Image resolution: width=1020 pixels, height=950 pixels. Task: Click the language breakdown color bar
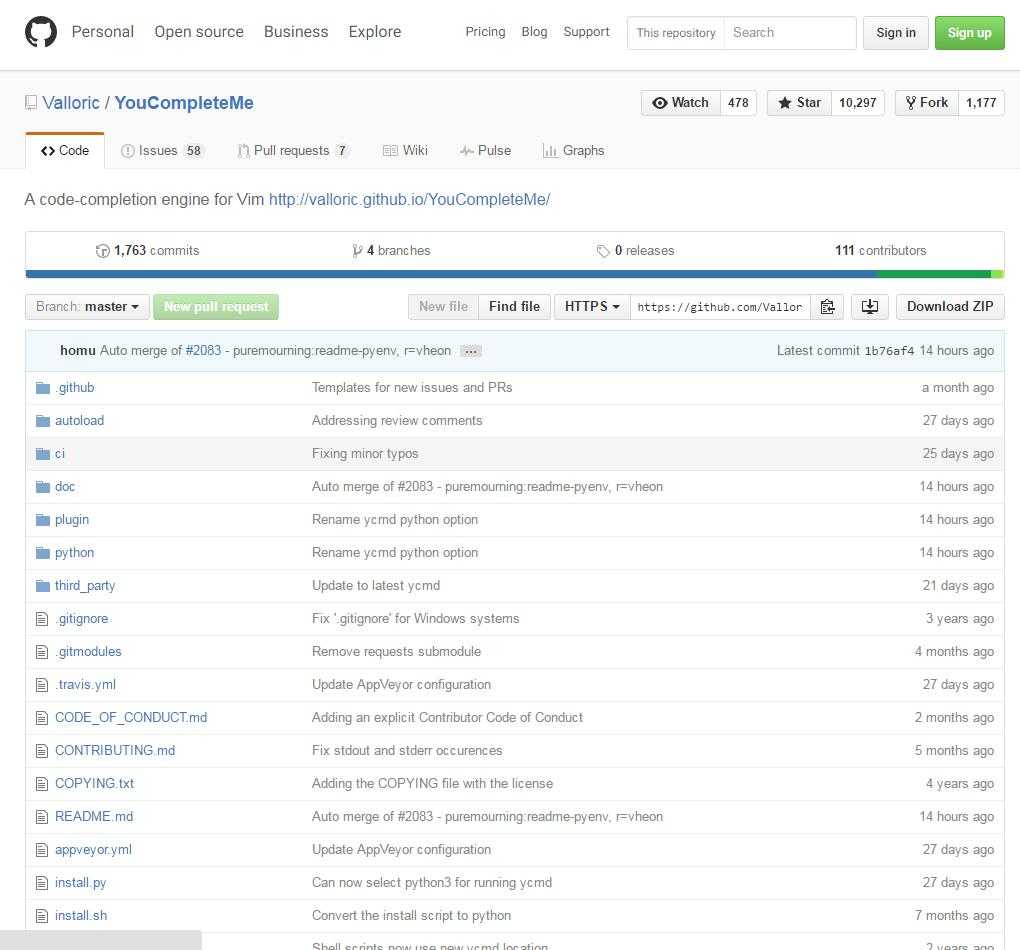(x=515, y=274)
